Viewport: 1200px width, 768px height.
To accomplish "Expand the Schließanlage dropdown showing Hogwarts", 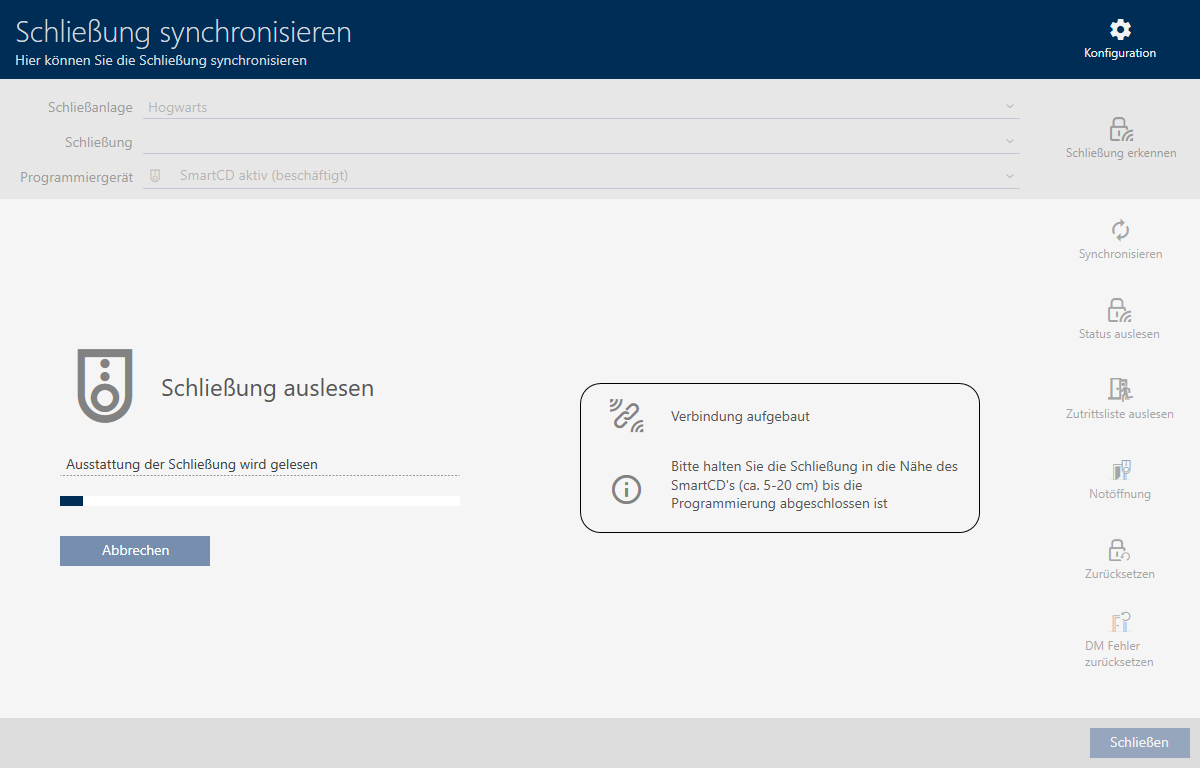I will [x=580, y=107].
